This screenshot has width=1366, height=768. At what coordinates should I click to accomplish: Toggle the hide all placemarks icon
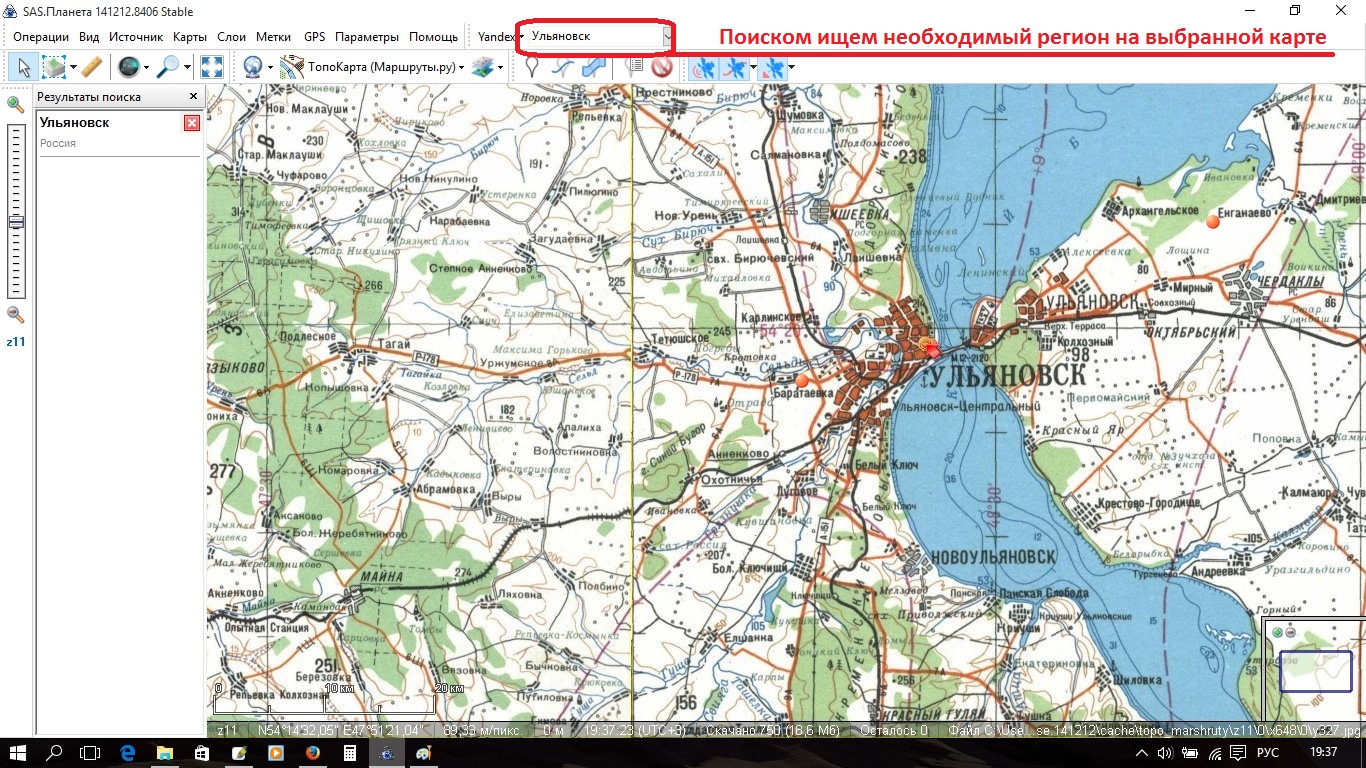pyautogui.click(x=661, y=67)
